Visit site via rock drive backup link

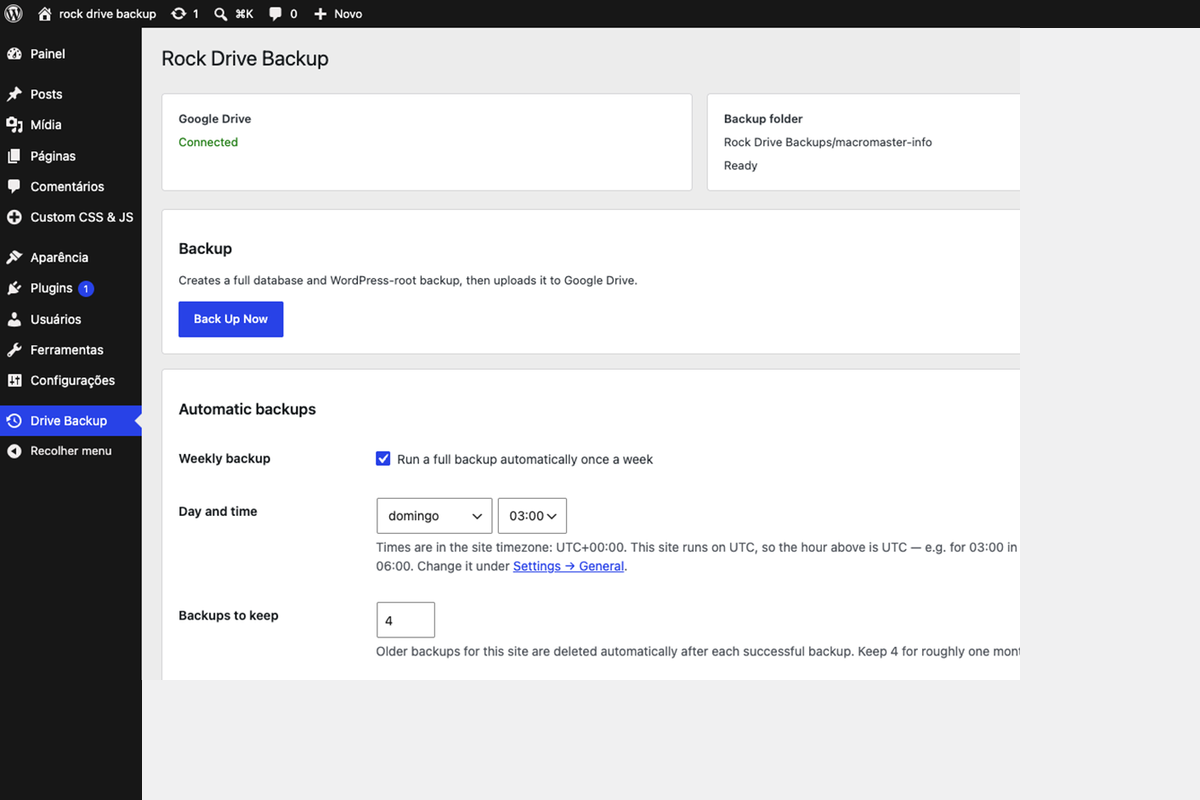(108, 14)
